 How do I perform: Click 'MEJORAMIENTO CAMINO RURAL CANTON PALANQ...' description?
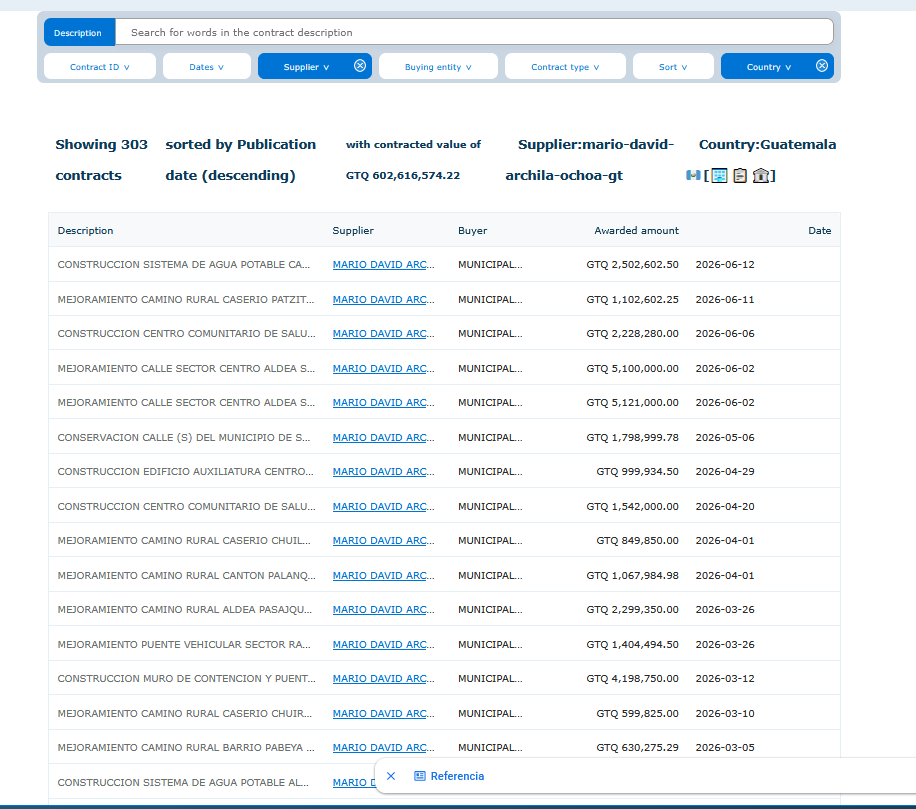[186, 575]
